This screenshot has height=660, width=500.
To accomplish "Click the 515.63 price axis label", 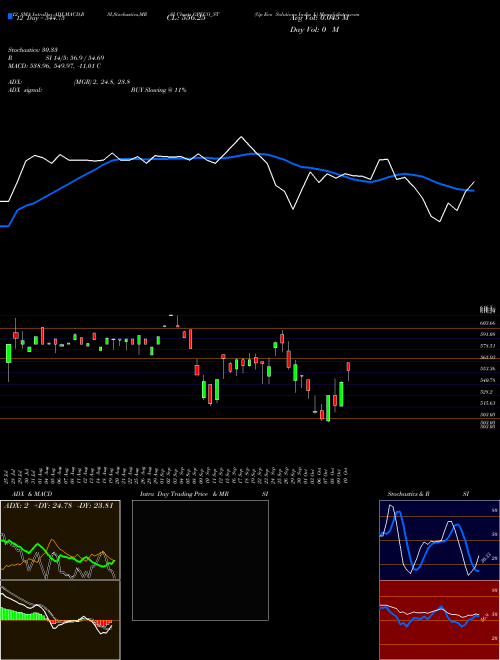I will (487, 403).
